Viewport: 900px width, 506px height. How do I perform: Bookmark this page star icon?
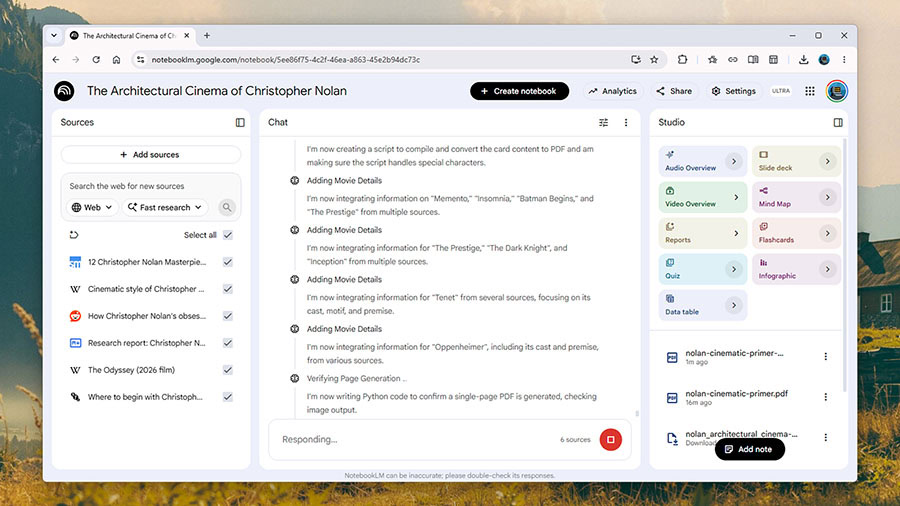[x=654, y=60]
